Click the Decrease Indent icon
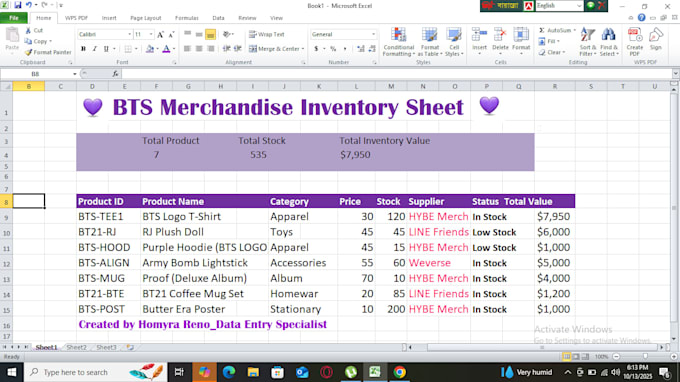680x382 pixels. 226,49
